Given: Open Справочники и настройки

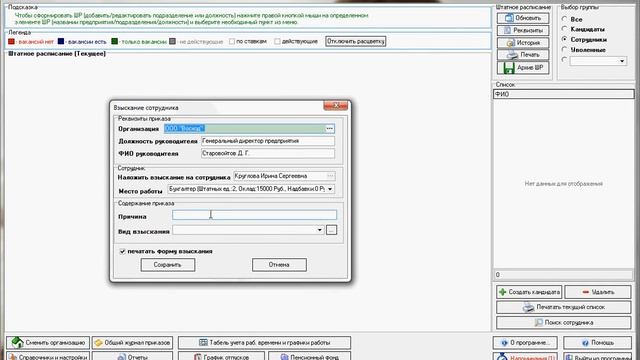Looking at the screenshot, I should click(x=48, y=356).
